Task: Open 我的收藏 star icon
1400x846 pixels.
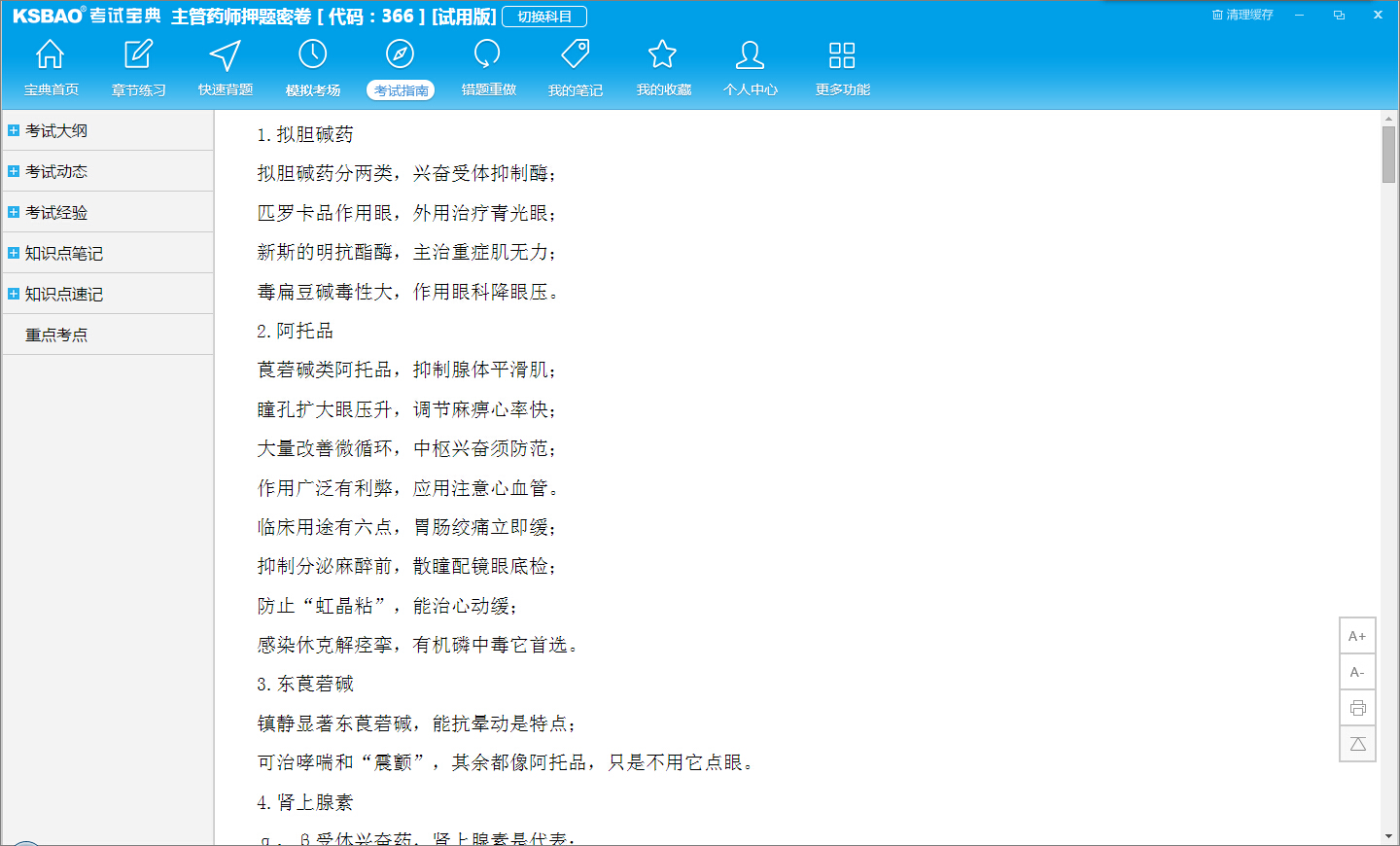Action: [x=662, y=54]
